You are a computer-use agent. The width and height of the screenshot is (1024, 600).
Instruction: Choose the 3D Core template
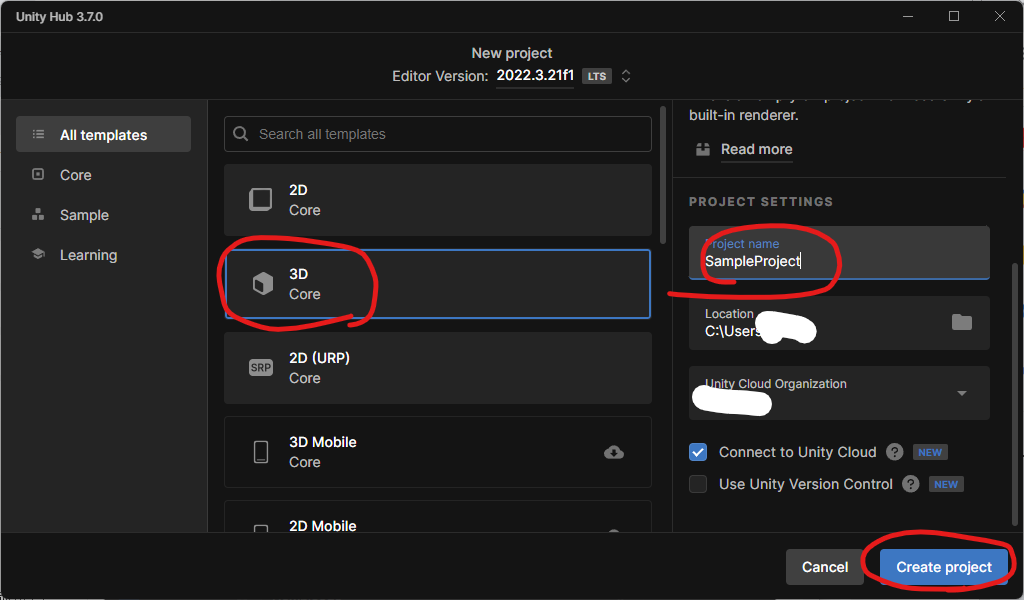[x=438, y=283]
